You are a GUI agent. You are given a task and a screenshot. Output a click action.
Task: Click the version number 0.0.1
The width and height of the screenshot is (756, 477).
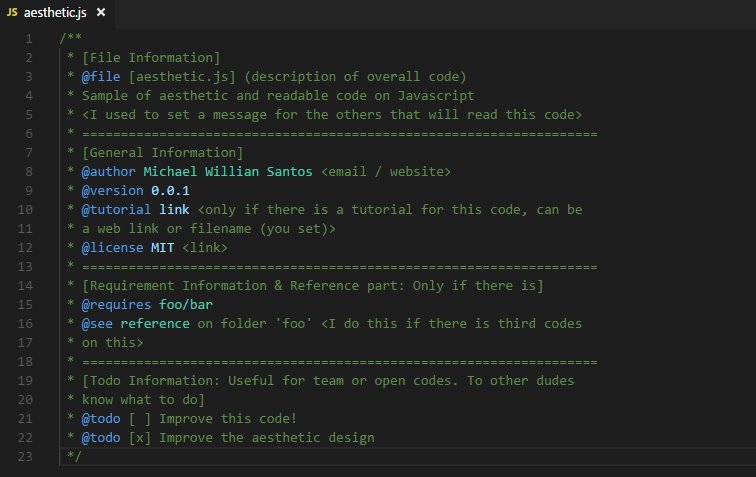(x=170, y=191)
